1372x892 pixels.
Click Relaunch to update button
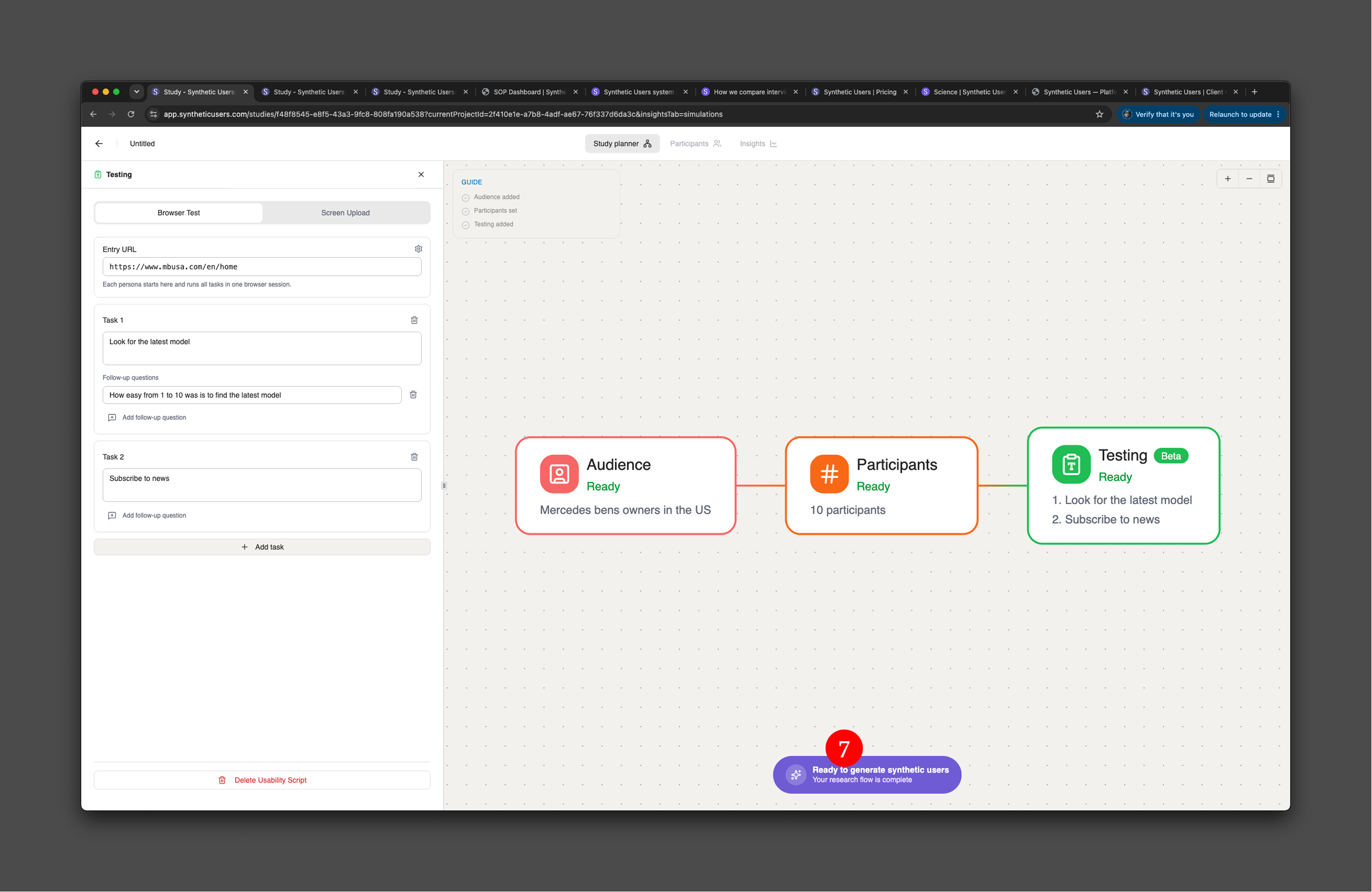1244,114
